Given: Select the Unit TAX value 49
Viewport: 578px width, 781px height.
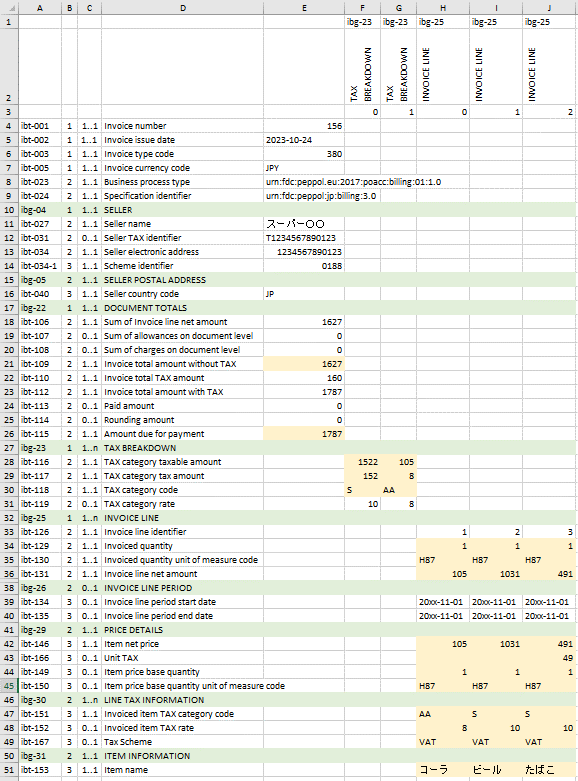Looking at the screenshot, I should pyautogui.click(x=549, y=658).
